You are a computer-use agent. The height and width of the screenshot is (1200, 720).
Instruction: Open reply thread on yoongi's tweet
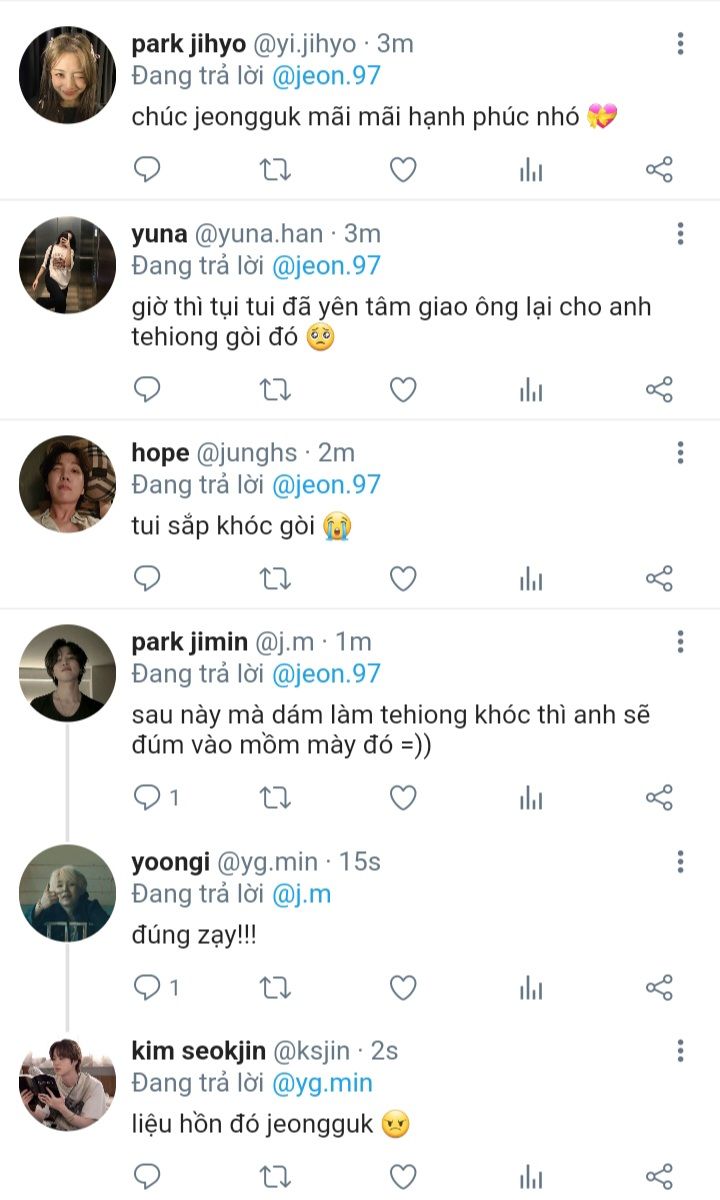pyautogui.click(x=147, y=988)
